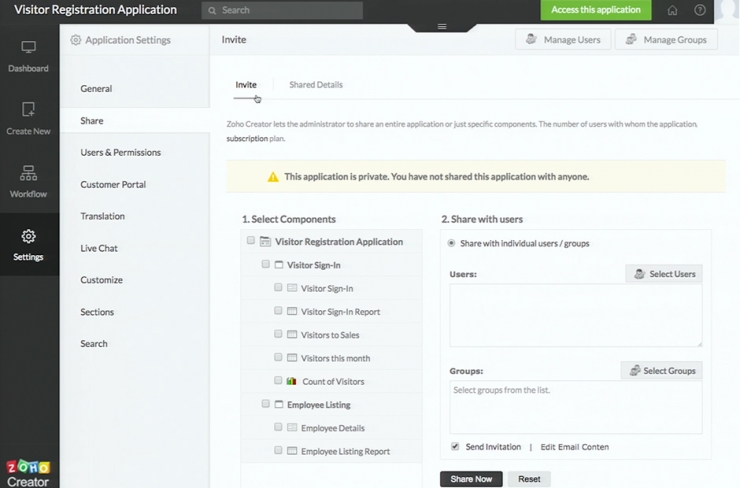
Task: Check the Visitor Sign-In Report checkbox
Action: click(278, 311)
